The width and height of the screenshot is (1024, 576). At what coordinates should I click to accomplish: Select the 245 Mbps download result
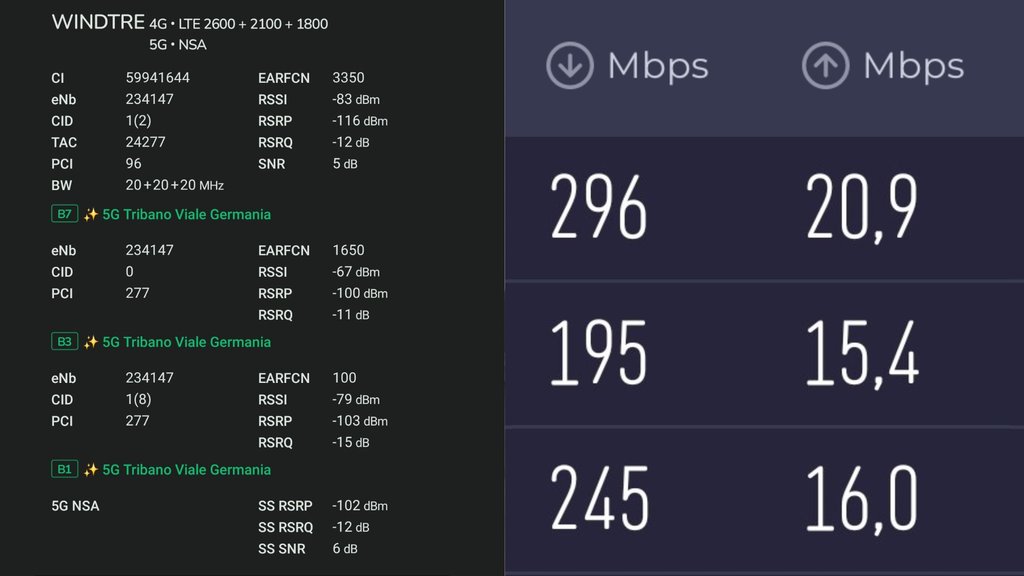pos(599,500)
